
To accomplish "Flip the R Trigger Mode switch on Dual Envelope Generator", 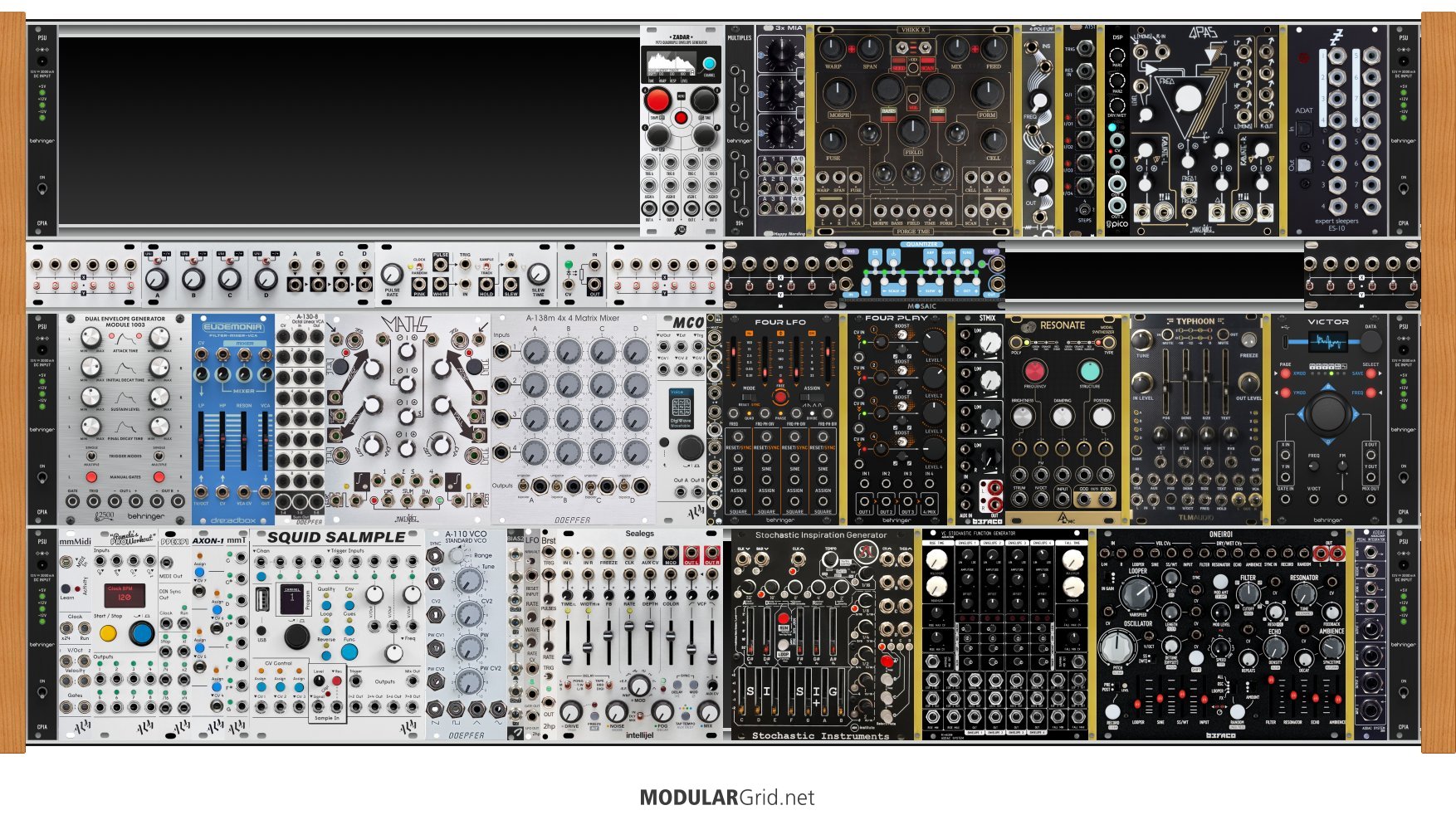I will click(x=159, y=456).
